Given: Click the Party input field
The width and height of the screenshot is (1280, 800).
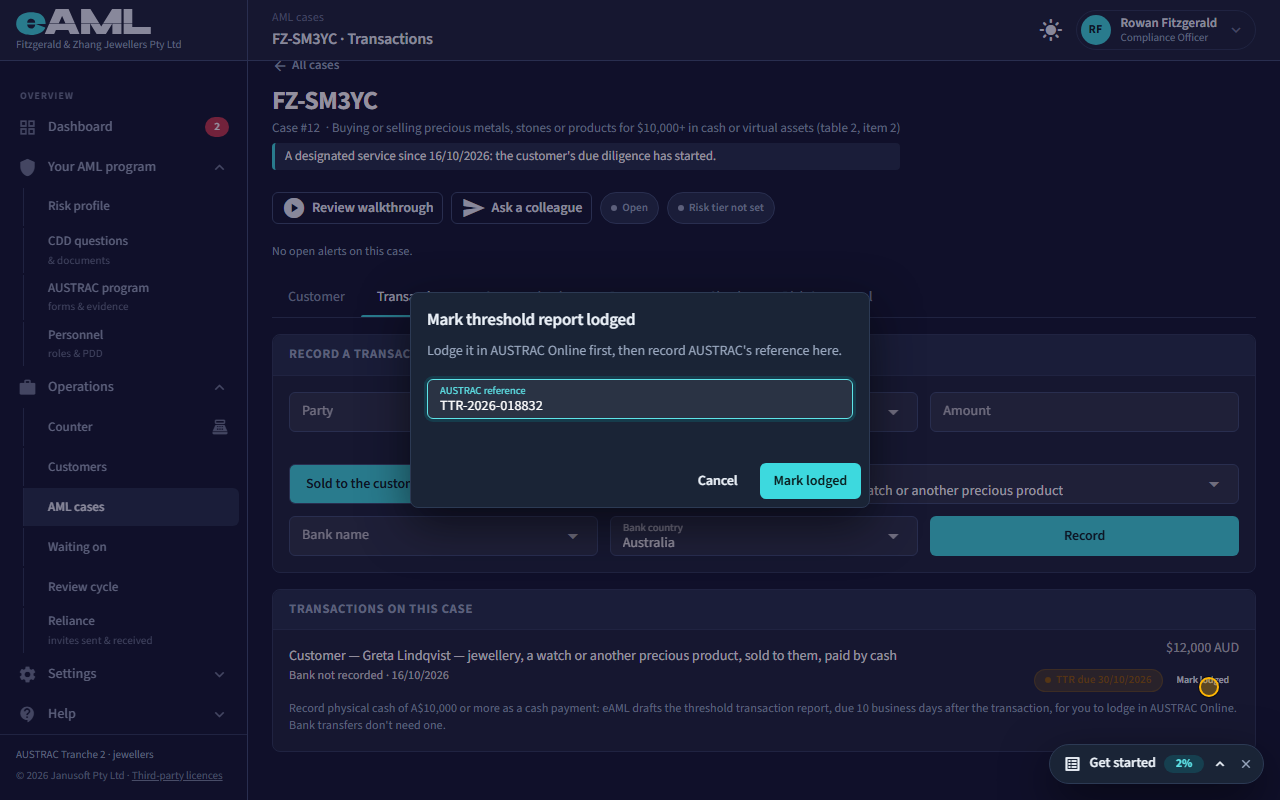Looking at the screenshot, I should [x=349, y=412].
